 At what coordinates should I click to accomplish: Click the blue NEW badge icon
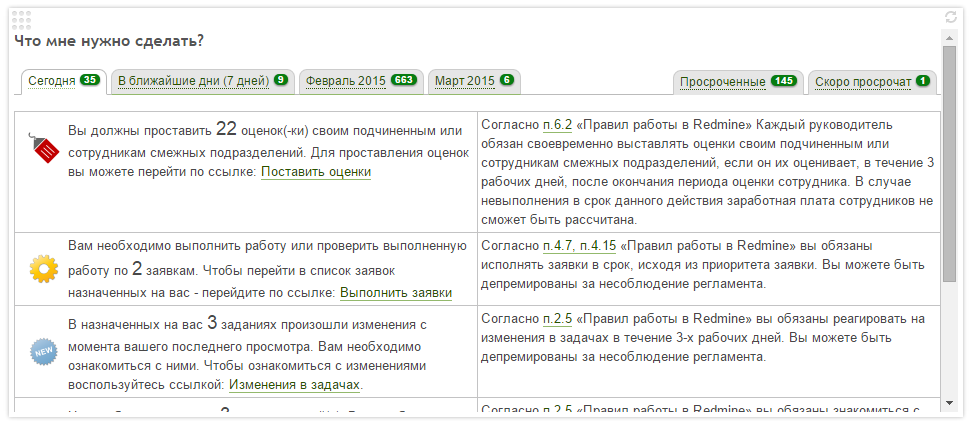(43, 352)
